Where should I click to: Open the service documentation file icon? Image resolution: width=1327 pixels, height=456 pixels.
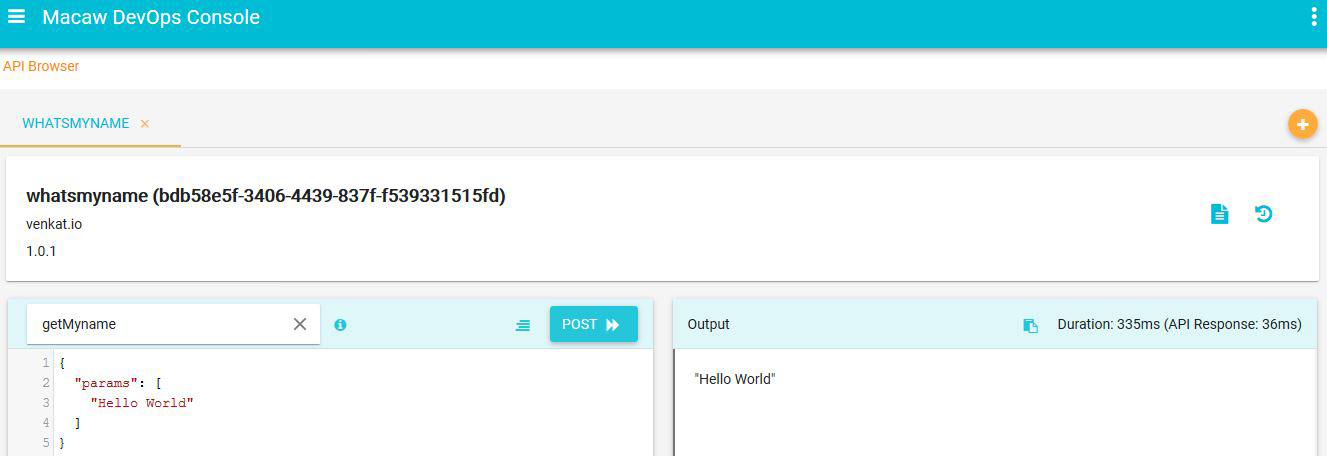1219,214
